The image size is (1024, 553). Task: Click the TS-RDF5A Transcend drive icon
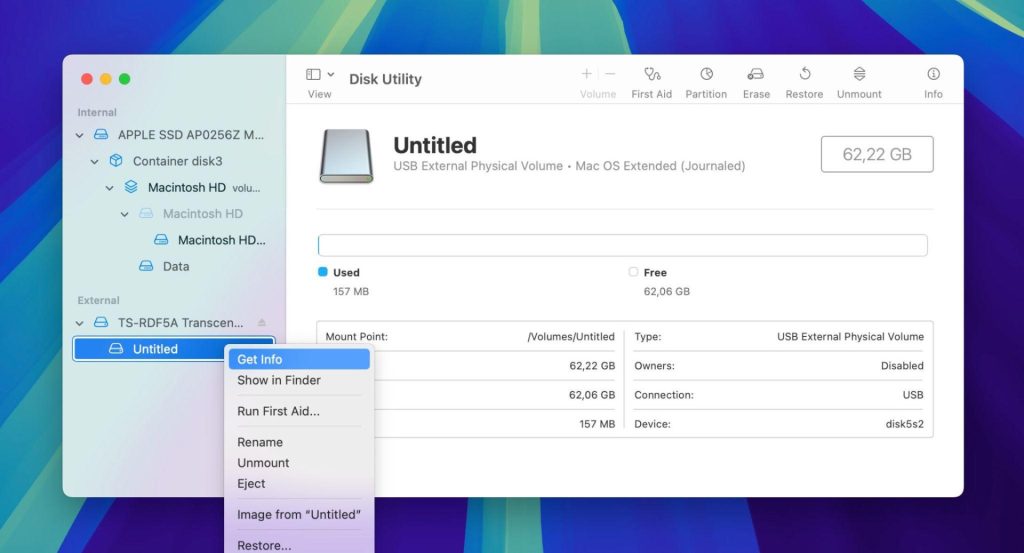tap(101, 323)
